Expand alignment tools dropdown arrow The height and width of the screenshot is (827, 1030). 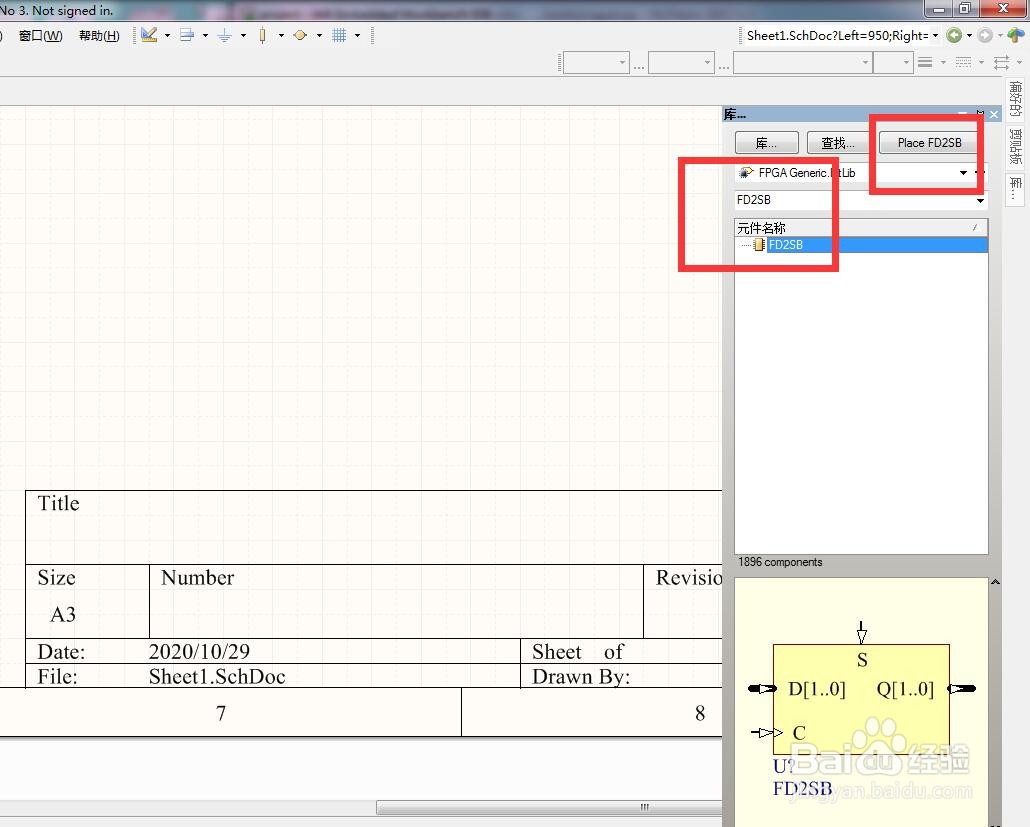coord(206,35)
